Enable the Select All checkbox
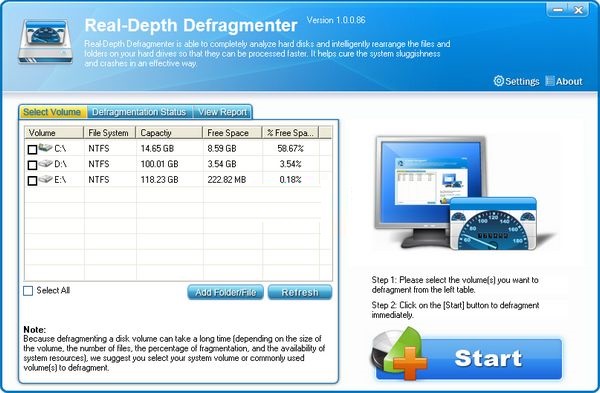Image resolution: width=600 pixels, height=393 pixels. coord(28,291)
